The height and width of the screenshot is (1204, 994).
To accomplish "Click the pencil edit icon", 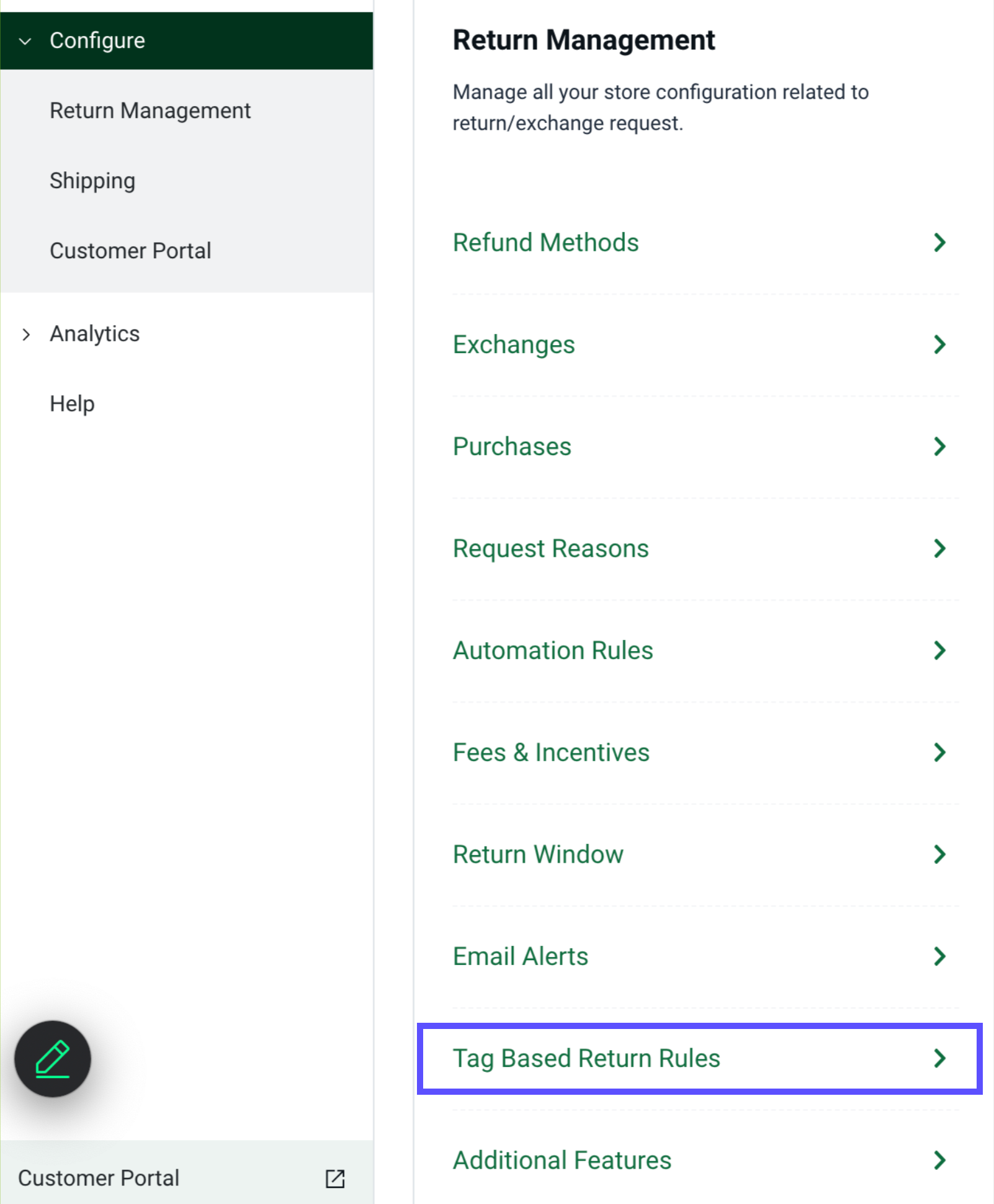I will (x=52, y=1059).
